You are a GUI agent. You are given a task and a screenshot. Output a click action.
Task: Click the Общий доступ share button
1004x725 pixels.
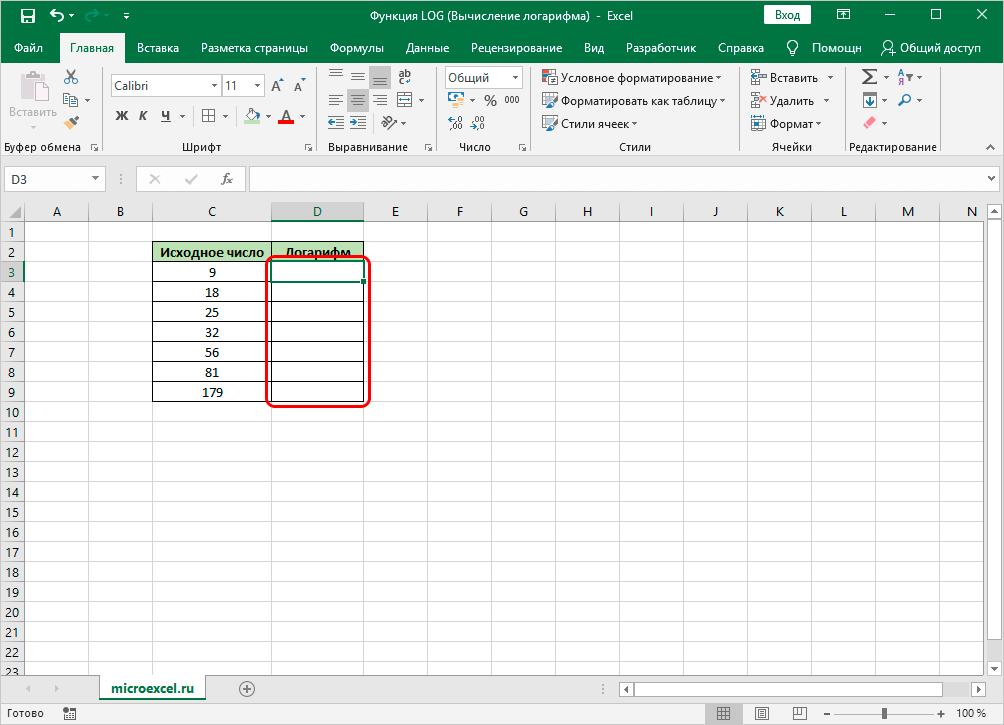pyautogui.click(x=930, y=48)
